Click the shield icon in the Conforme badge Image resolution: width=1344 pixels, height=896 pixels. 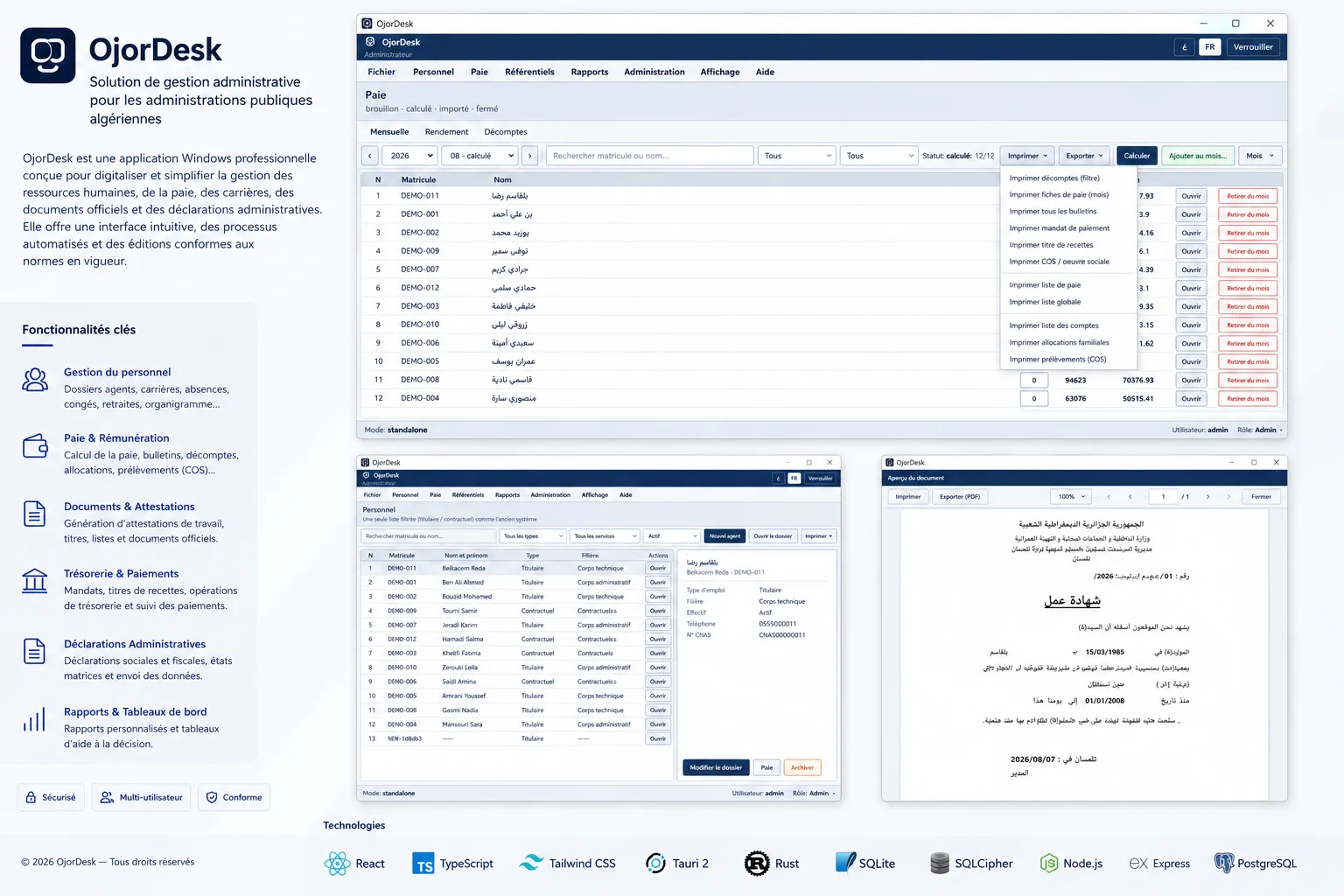(x=212, y=797)
